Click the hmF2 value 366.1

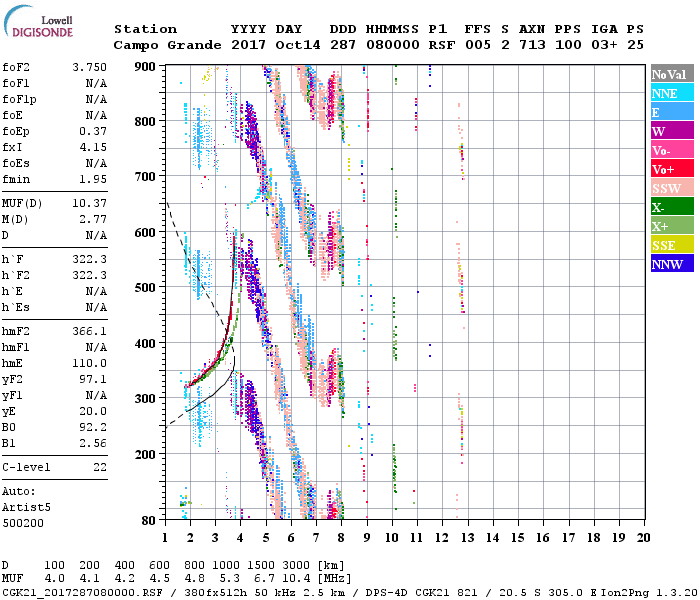pyautogui.click(x=89, y=331)
